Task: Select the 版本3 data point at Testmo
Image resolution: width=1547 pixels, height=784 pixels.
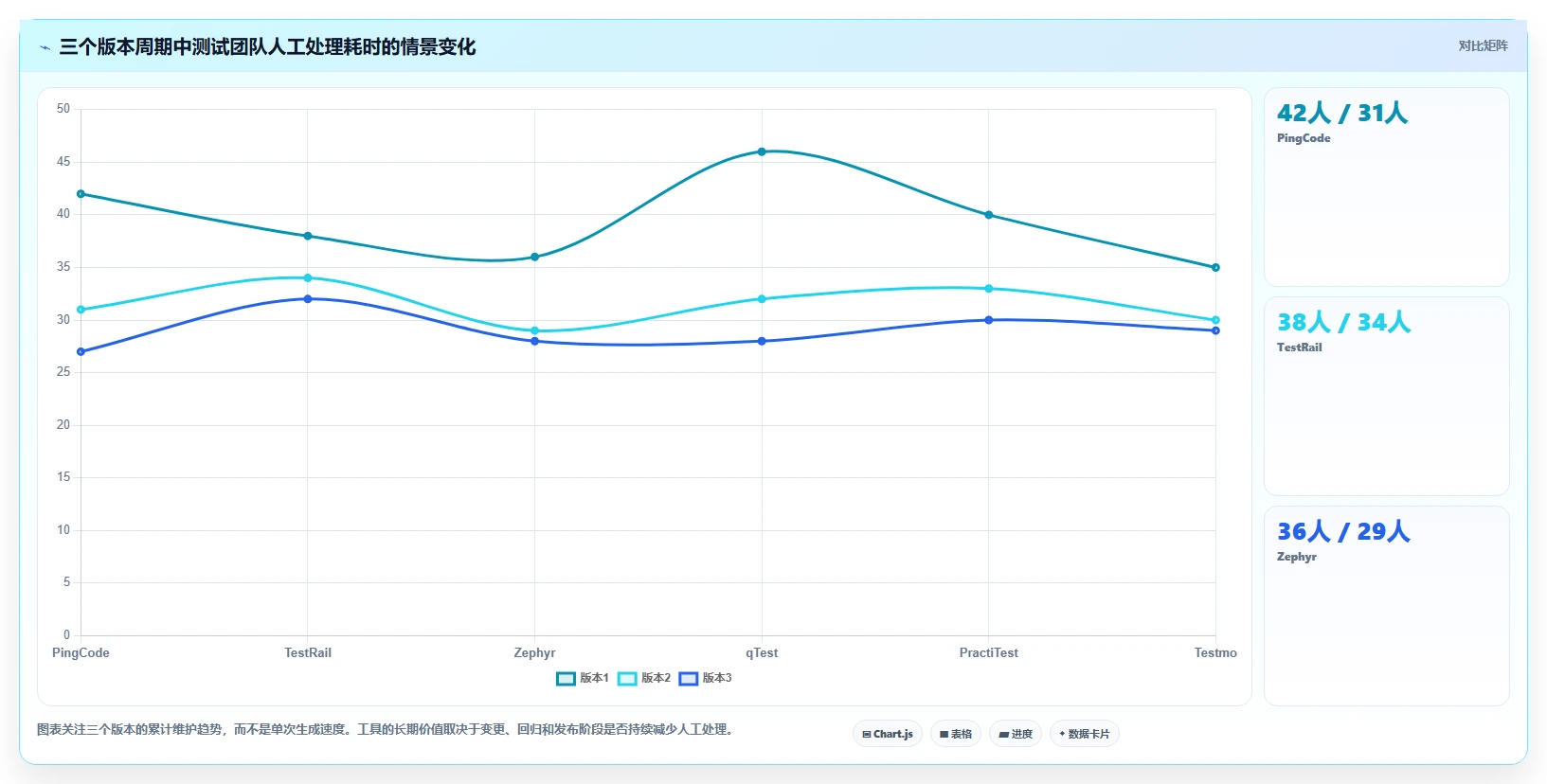Action: tap(1215, 330)
